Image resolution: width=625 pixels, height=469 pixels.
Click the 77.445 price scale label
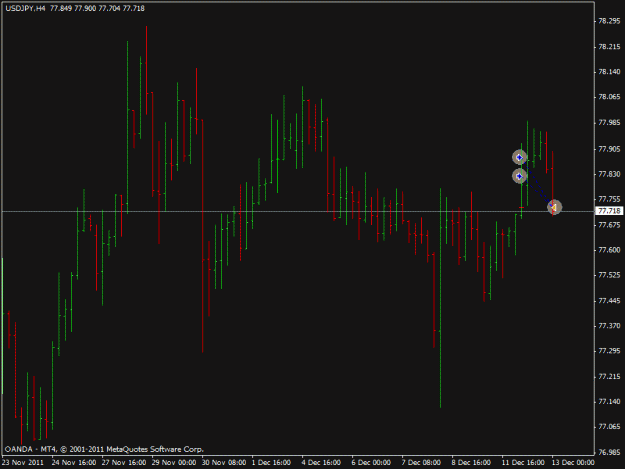(x=609, y=301)
